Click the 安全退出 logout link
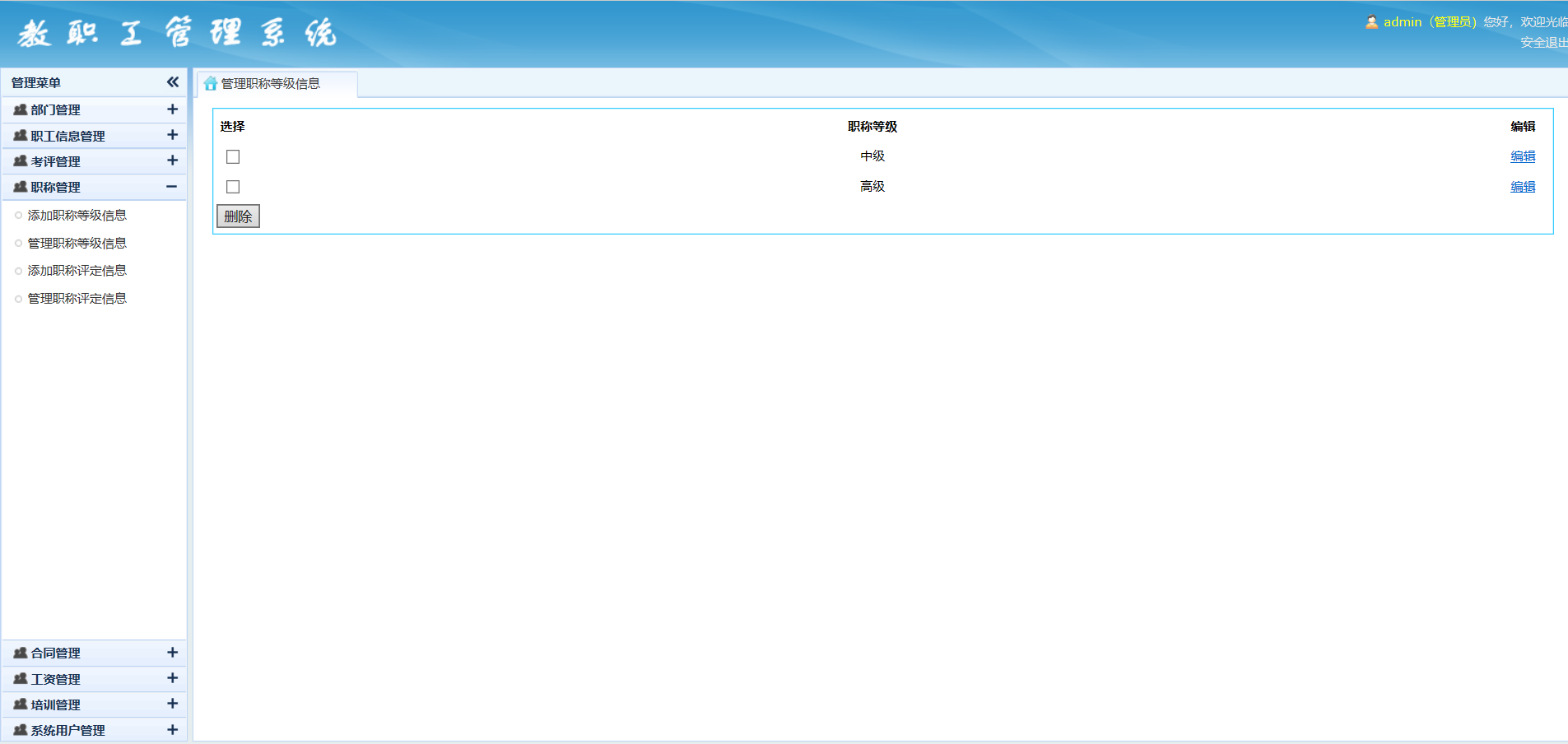This screenshot has width=1568, height=744. 1543,43
